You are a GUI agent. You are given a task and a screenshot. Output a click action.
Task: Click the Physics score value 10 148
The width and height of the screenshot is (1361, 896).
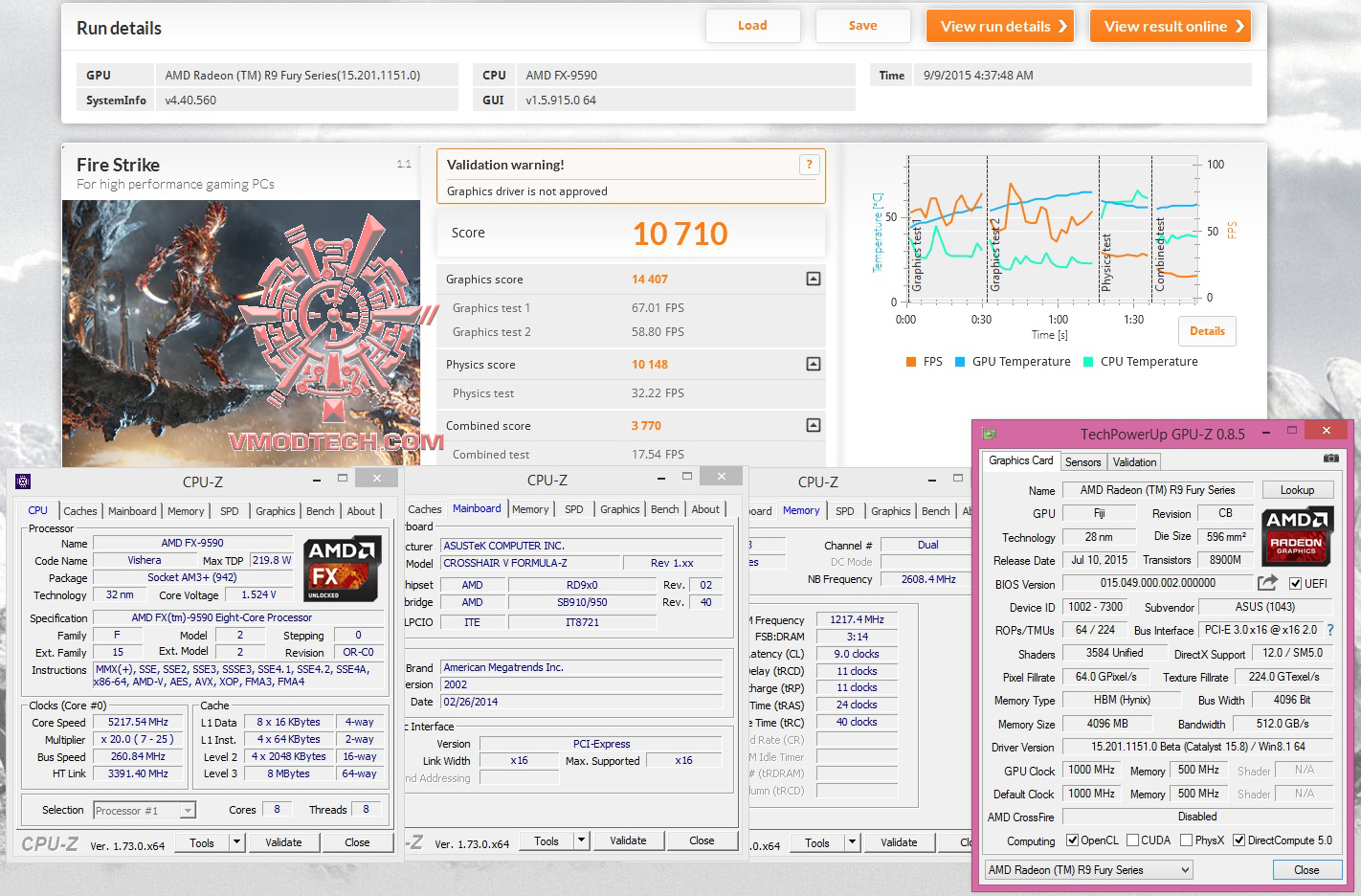(x=650, y=365)
